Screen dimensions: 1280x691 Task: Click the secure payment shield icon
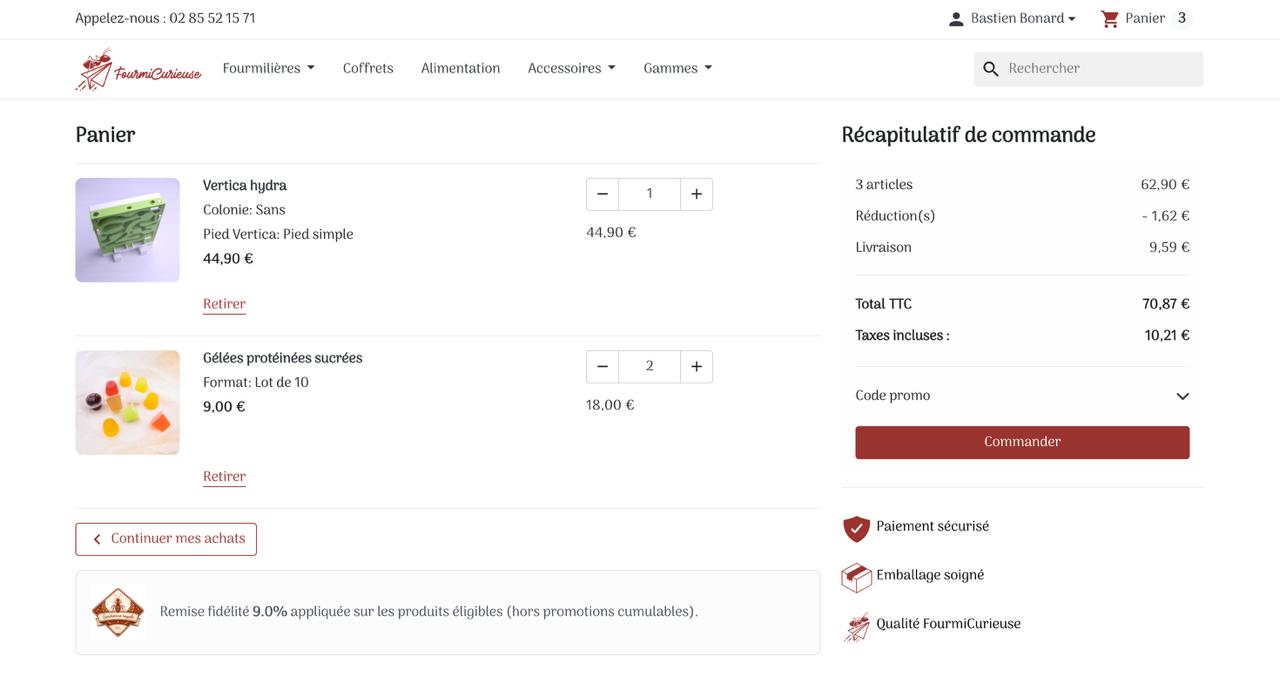[856, 528]
